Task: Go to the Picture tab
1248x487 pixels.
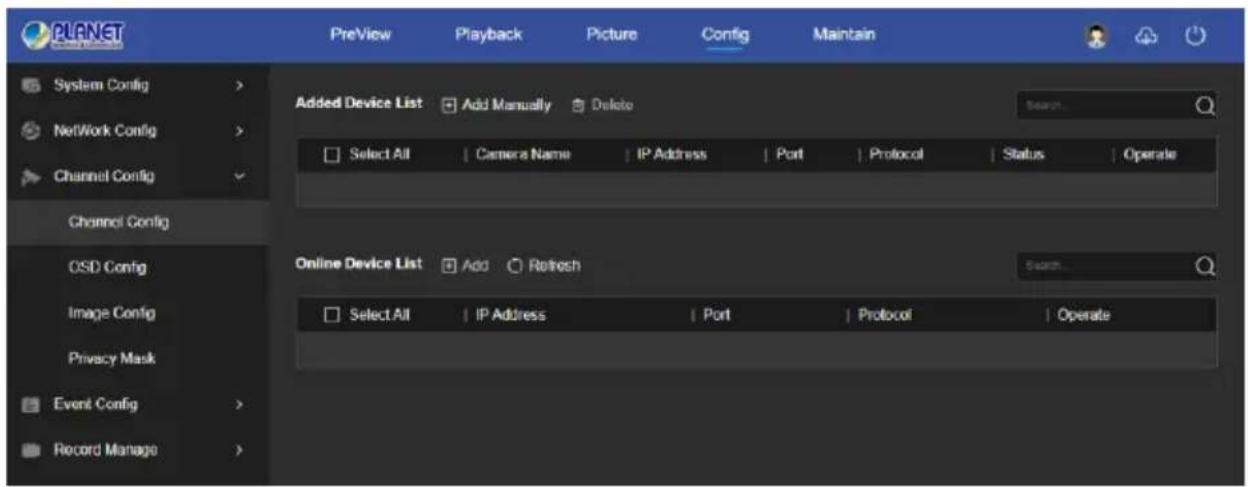Action: [x=611, y=35]
